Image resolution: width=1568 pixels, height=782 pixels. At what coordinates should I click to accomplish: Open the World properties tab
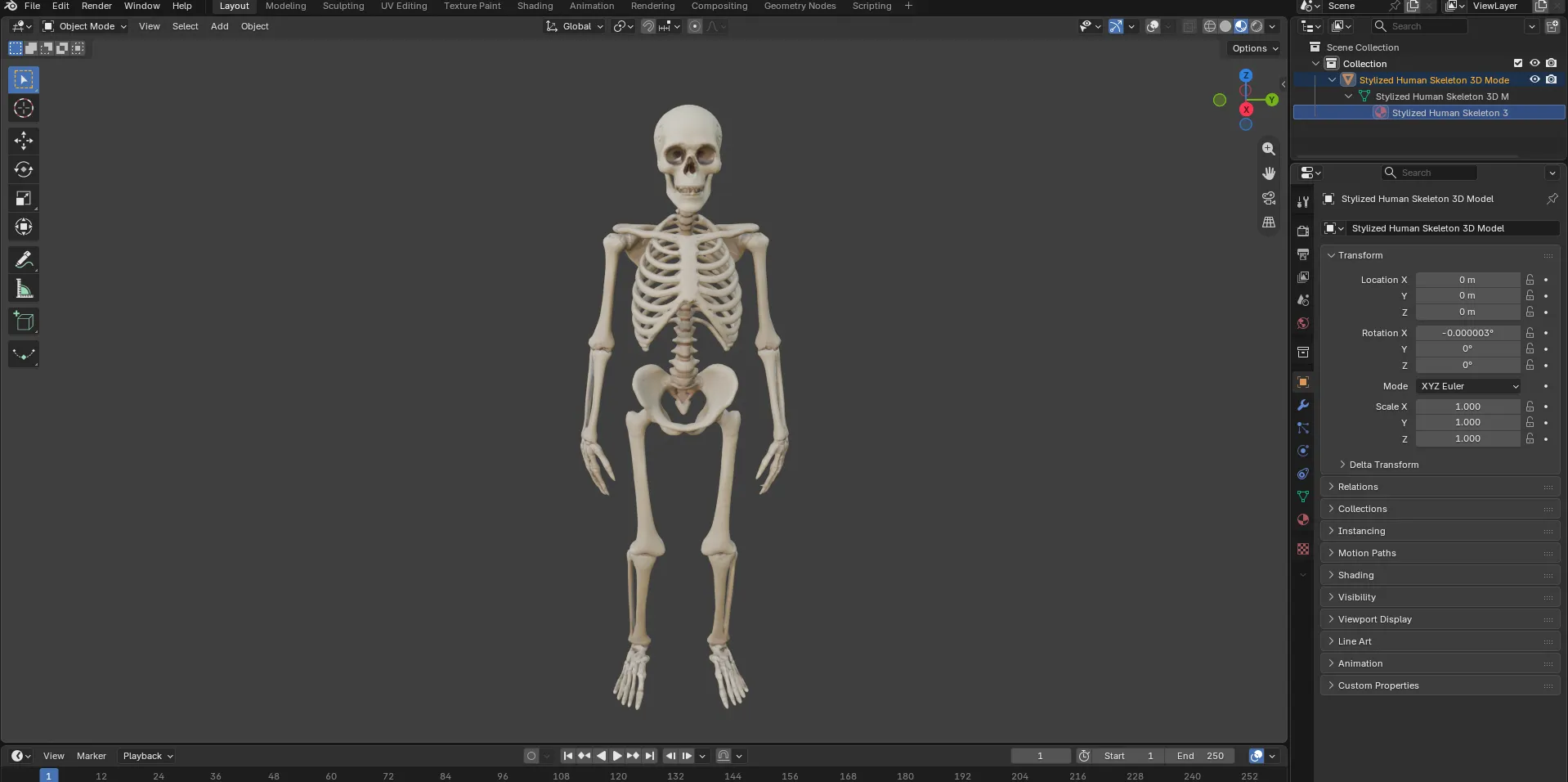[1303, 323]
